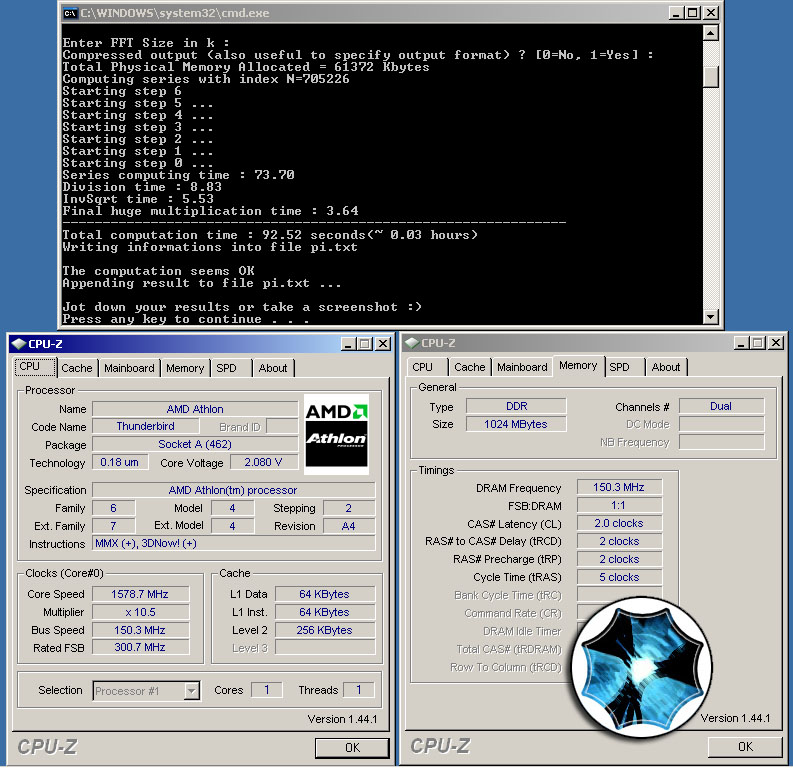This screenshot has height=768, width=793.
Task: Open Cache tab in left CPU-Z window
Action: coord(77,368)
